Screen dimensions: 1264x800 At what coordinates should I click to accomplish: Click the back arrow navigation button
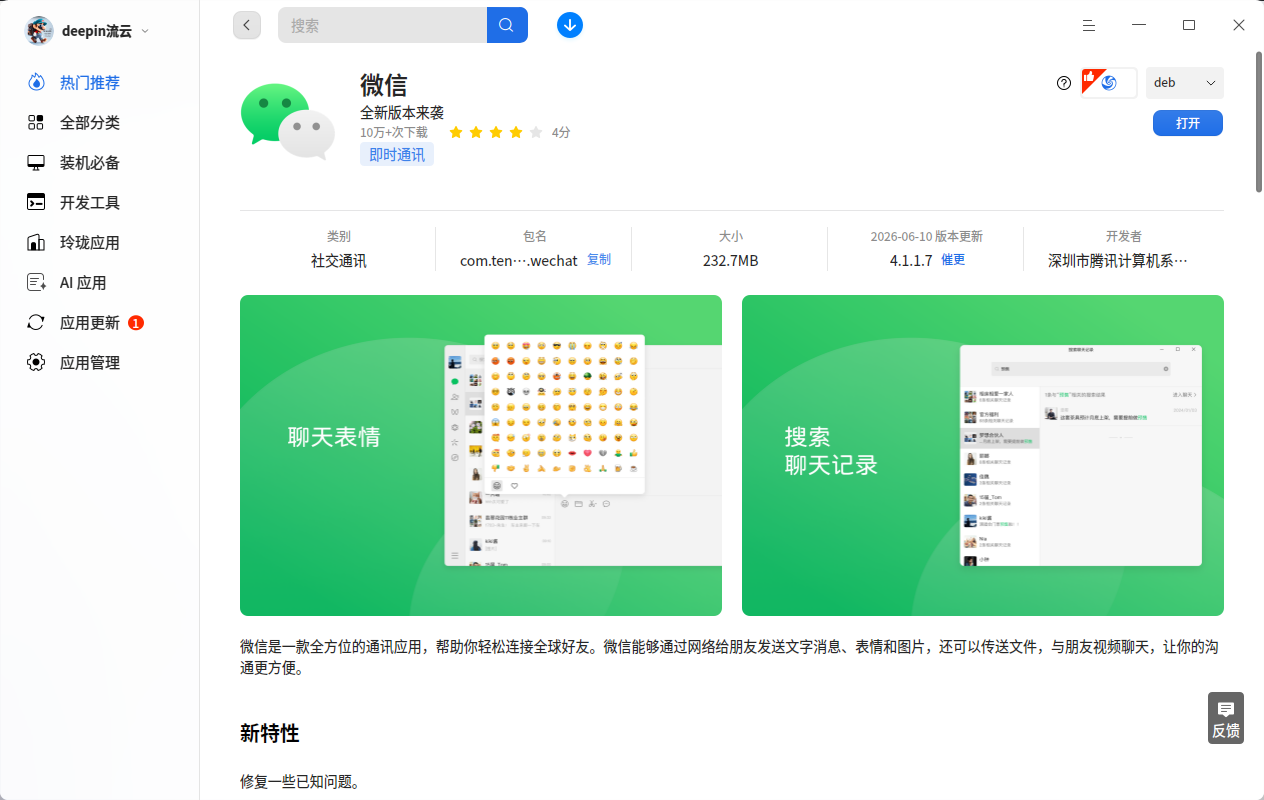pyautogui.click(x=247, y=25)
